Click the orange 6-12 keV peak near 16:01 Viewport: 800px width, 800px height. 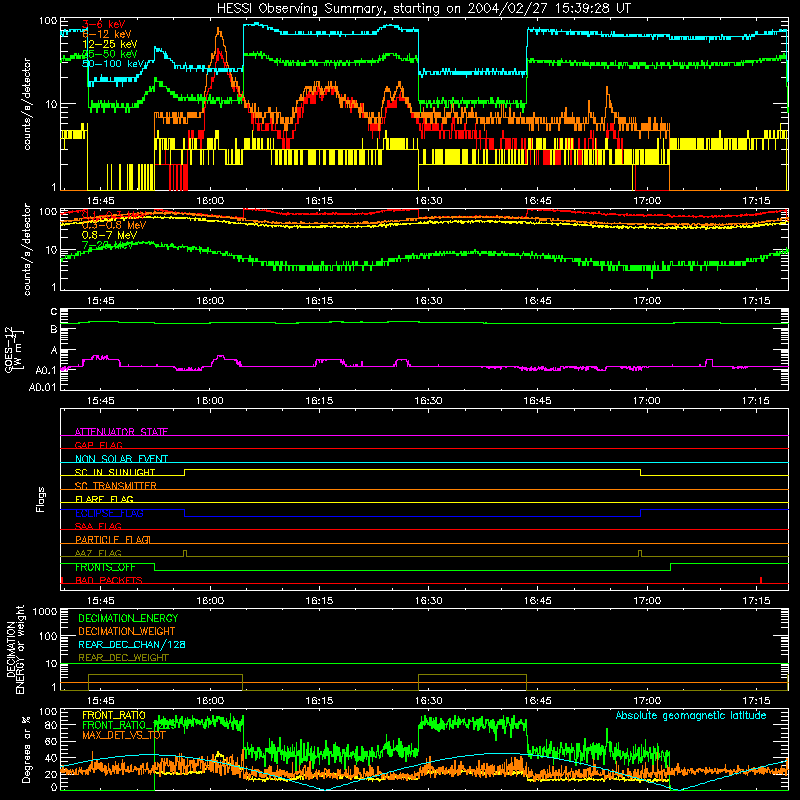[219, 32]
